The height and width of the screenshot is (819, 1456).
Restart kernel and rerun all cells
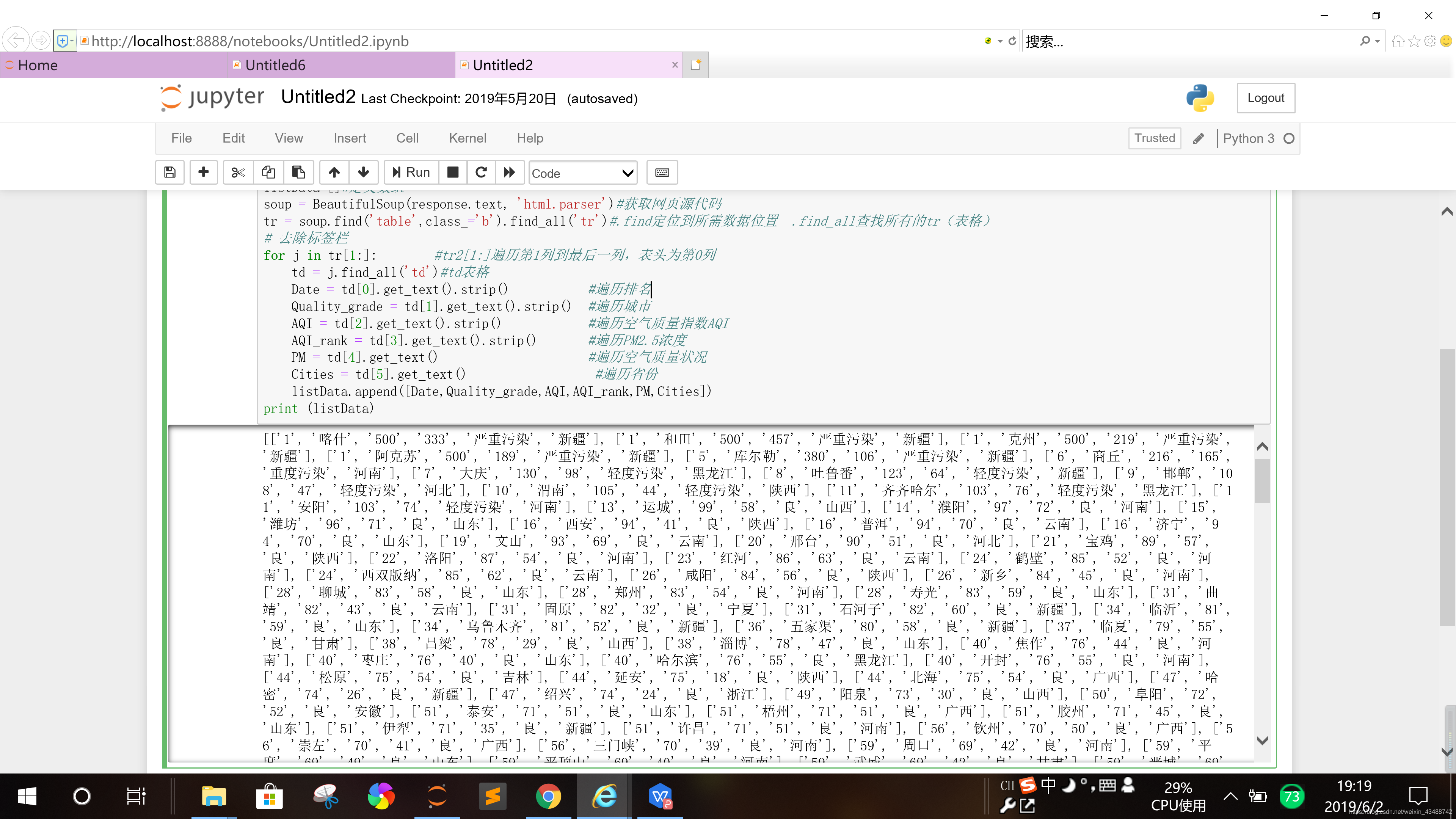[x=509, y=173]
